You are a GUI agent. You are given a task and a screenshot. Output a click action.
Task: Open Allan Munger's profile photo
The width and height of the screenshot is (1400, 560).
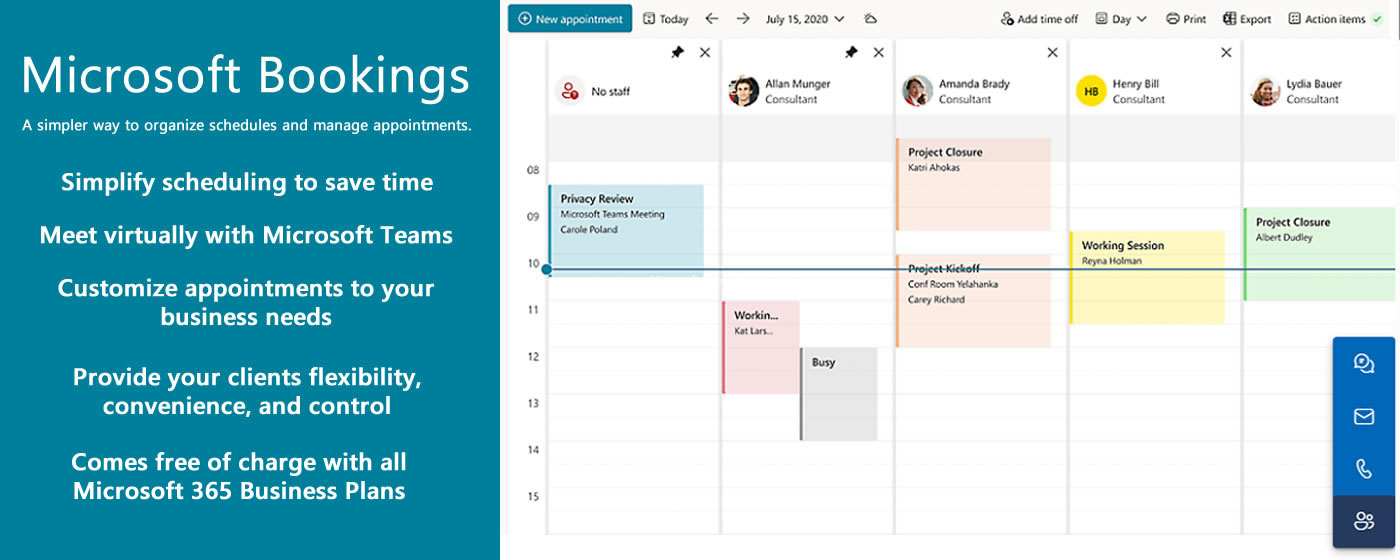(744, 91)
